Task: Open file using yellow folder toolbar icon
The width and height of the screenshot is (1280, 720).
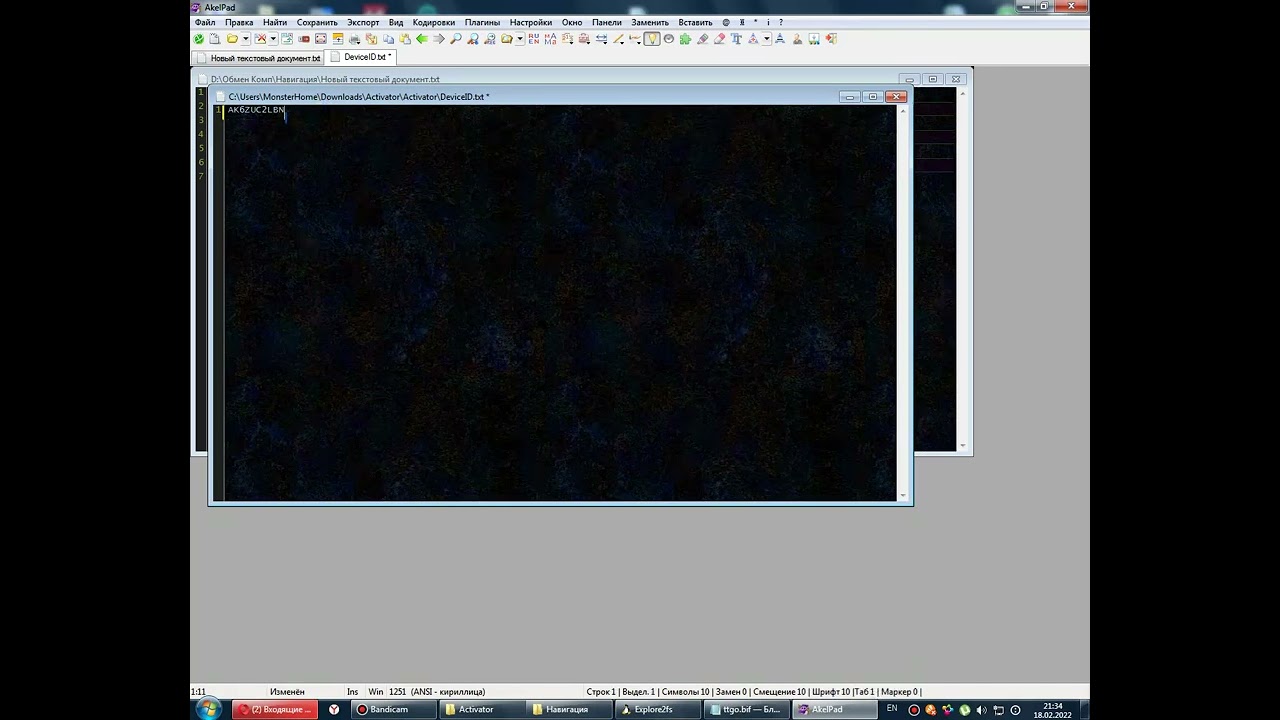Action: point(232,39)
